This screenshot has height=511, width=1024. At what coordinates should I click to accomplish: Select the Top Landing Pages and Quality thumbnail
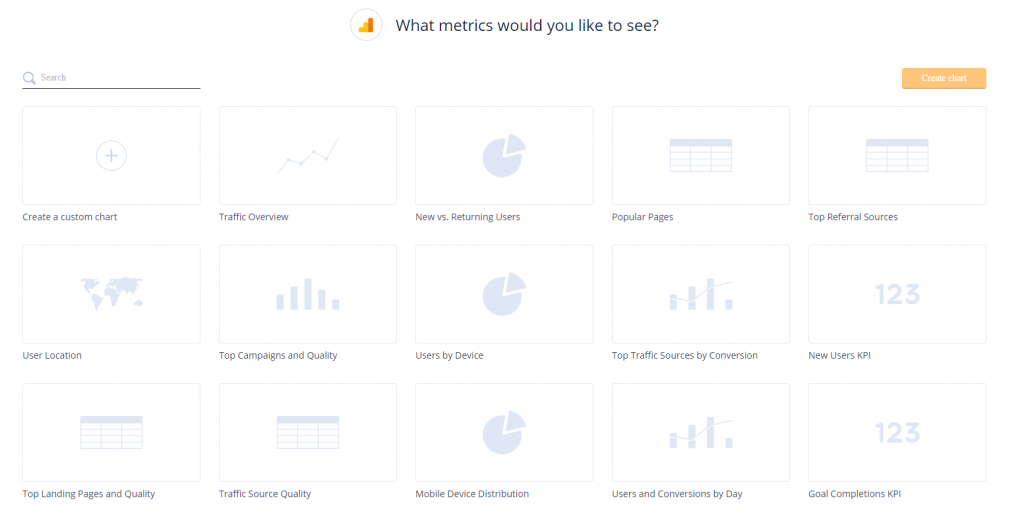click(x=111, y=432)
